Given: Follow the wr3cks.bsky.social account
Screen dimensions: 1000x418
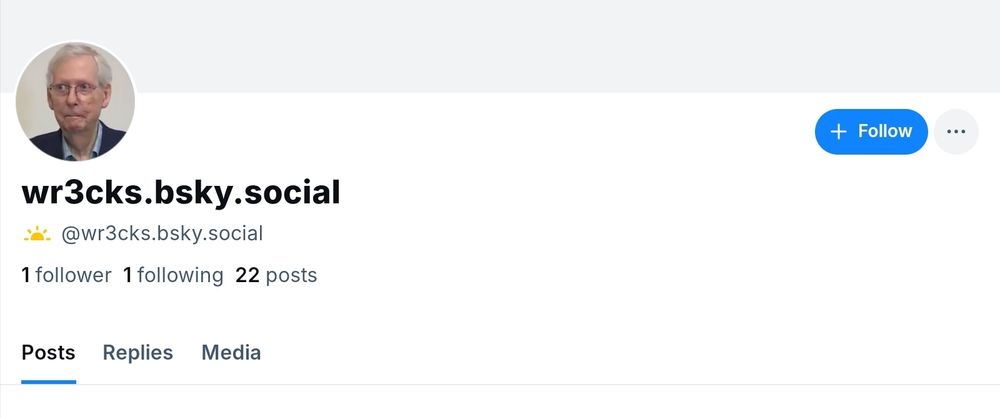Looking at the screenshot, I should point(871,132).
